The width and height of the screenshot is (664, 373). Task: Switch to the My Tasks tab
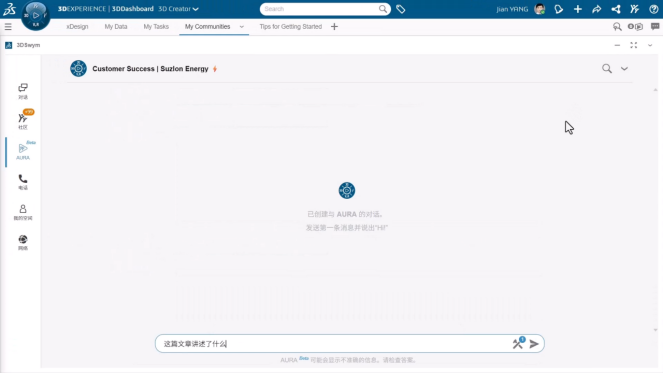[156, 27]
